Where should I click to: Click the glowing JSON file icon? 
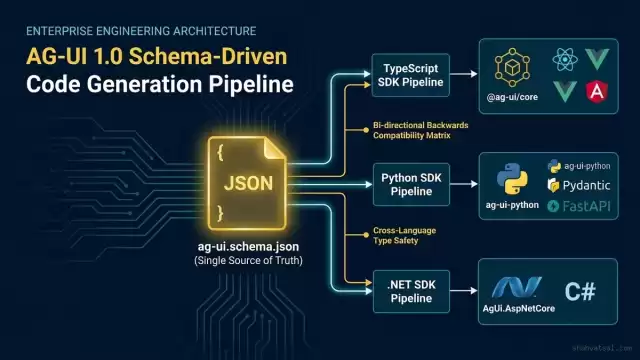(247, 183)
